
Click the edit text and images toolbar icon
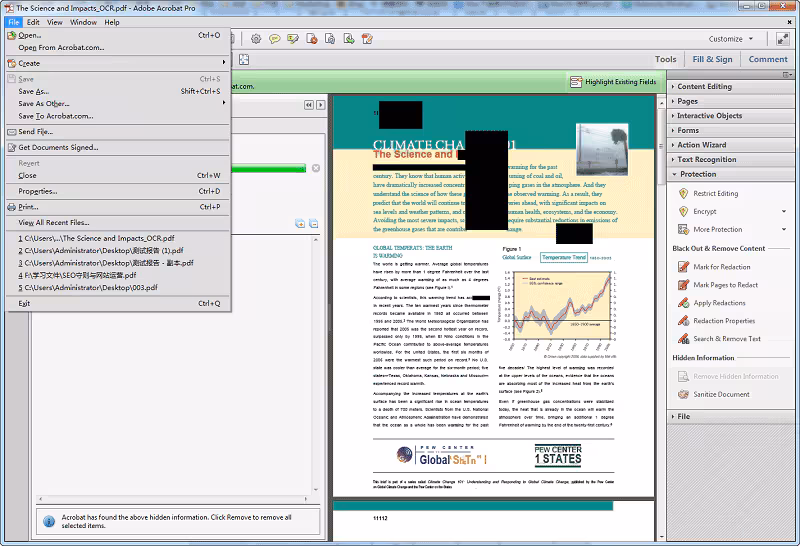tap(367, 39)
